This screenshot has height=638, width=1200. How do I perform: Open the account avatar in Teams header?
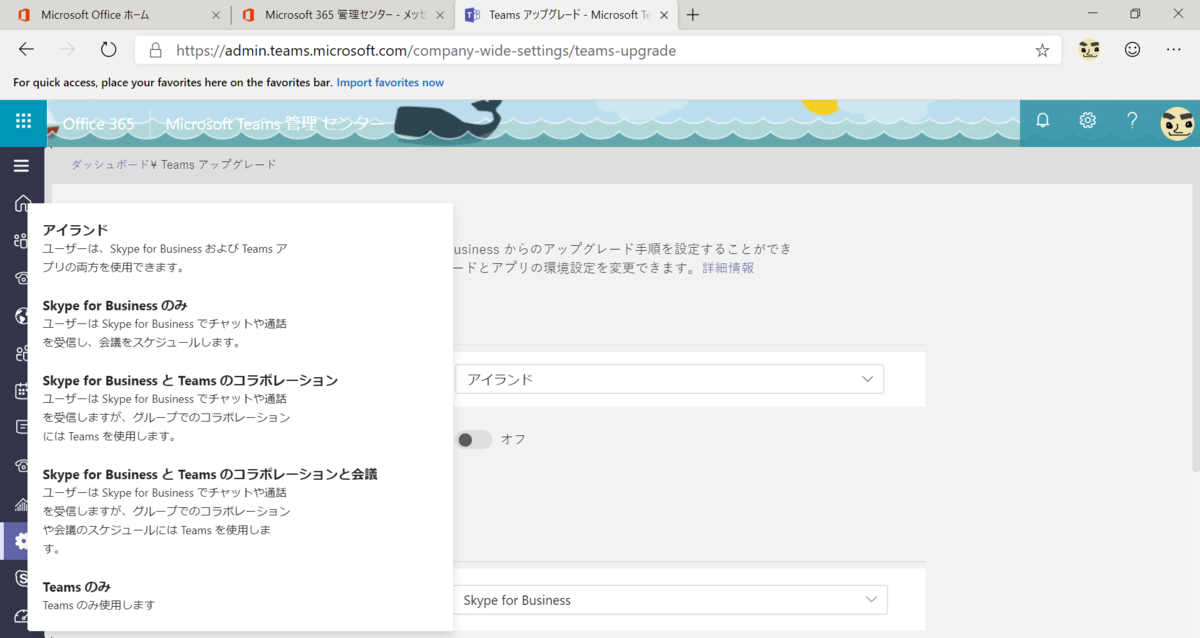(x=1177, y=122)
